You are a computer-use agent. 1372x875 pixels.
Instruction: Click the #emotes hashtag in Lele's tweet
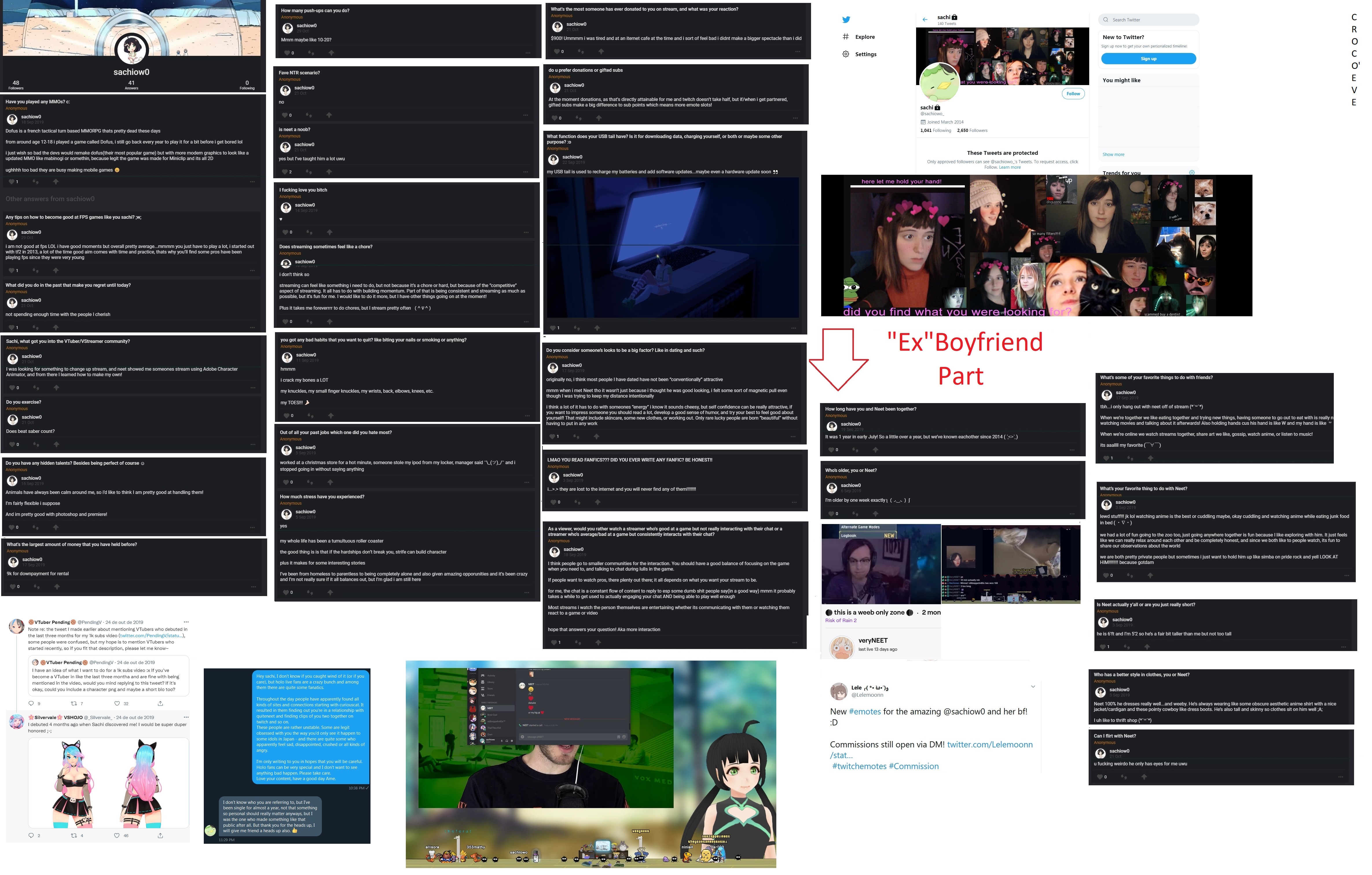[x=864, y=712]
